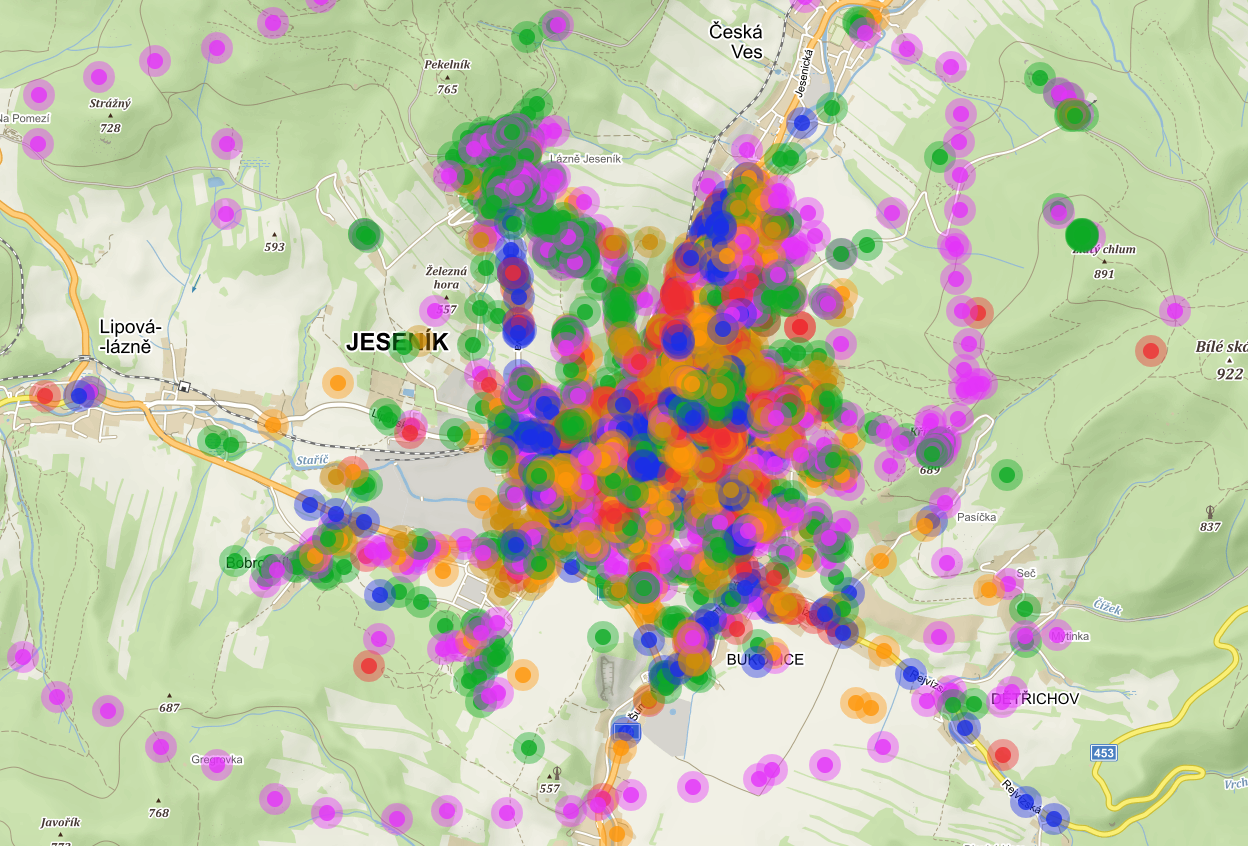Pick the lone green marker north of Pasíčka

coord(1007,474)
